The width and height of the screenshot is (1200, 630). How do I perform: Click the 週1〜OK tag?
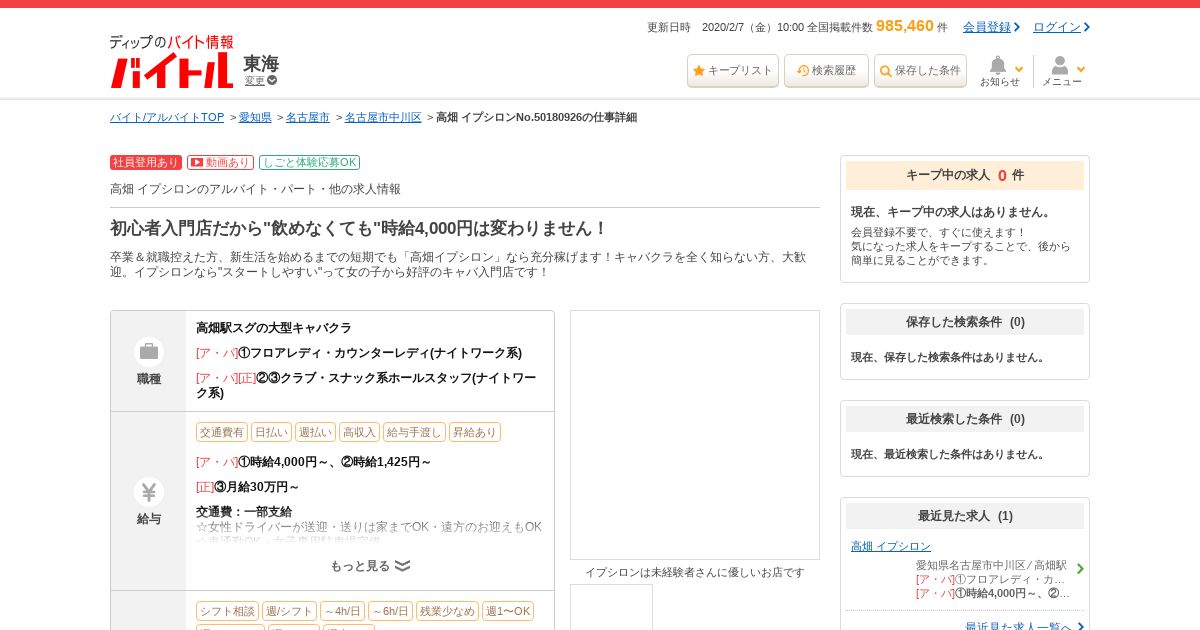click(x=508, y=611)
